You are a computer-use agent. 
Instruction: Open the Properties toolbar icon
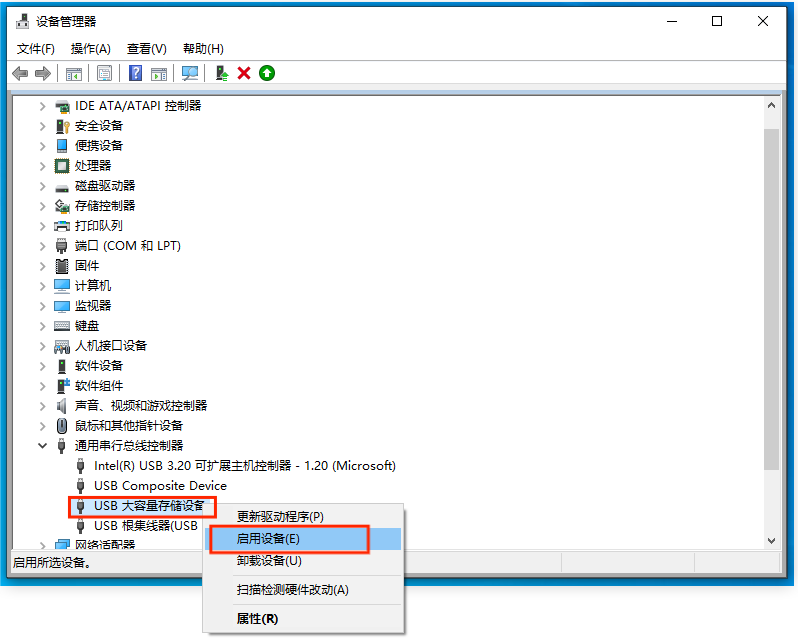[x=104, y=74]
